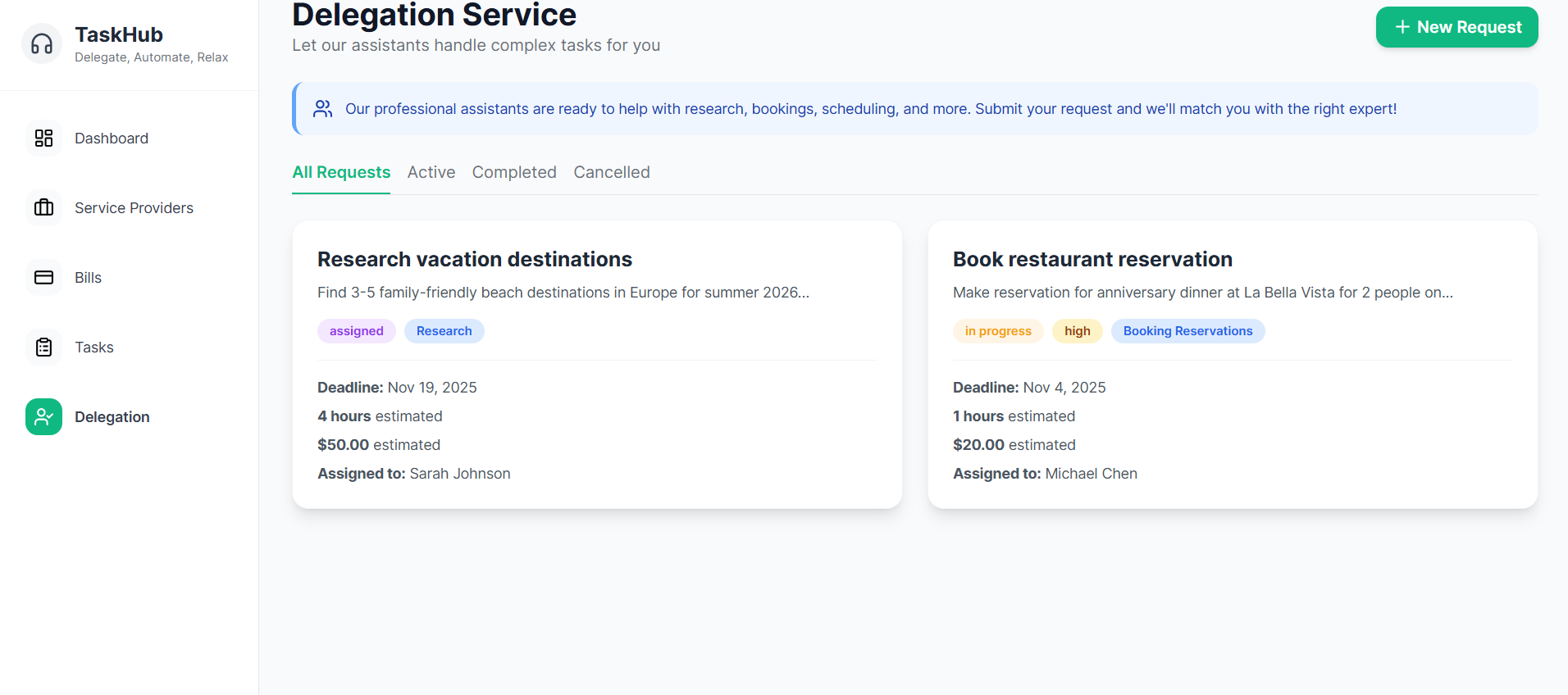
Task: Go to the Bills page link
Action: (x=88, y=278)
